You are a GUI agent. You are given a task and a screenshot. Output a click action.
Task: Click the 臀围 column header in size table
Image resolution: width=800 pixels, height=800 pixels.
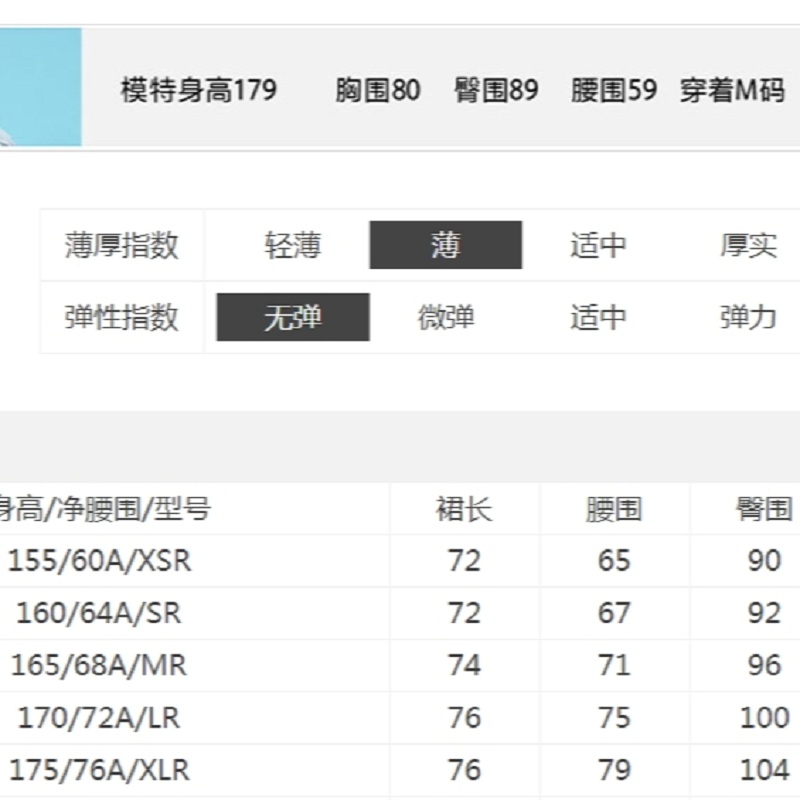tap(764, 510)
